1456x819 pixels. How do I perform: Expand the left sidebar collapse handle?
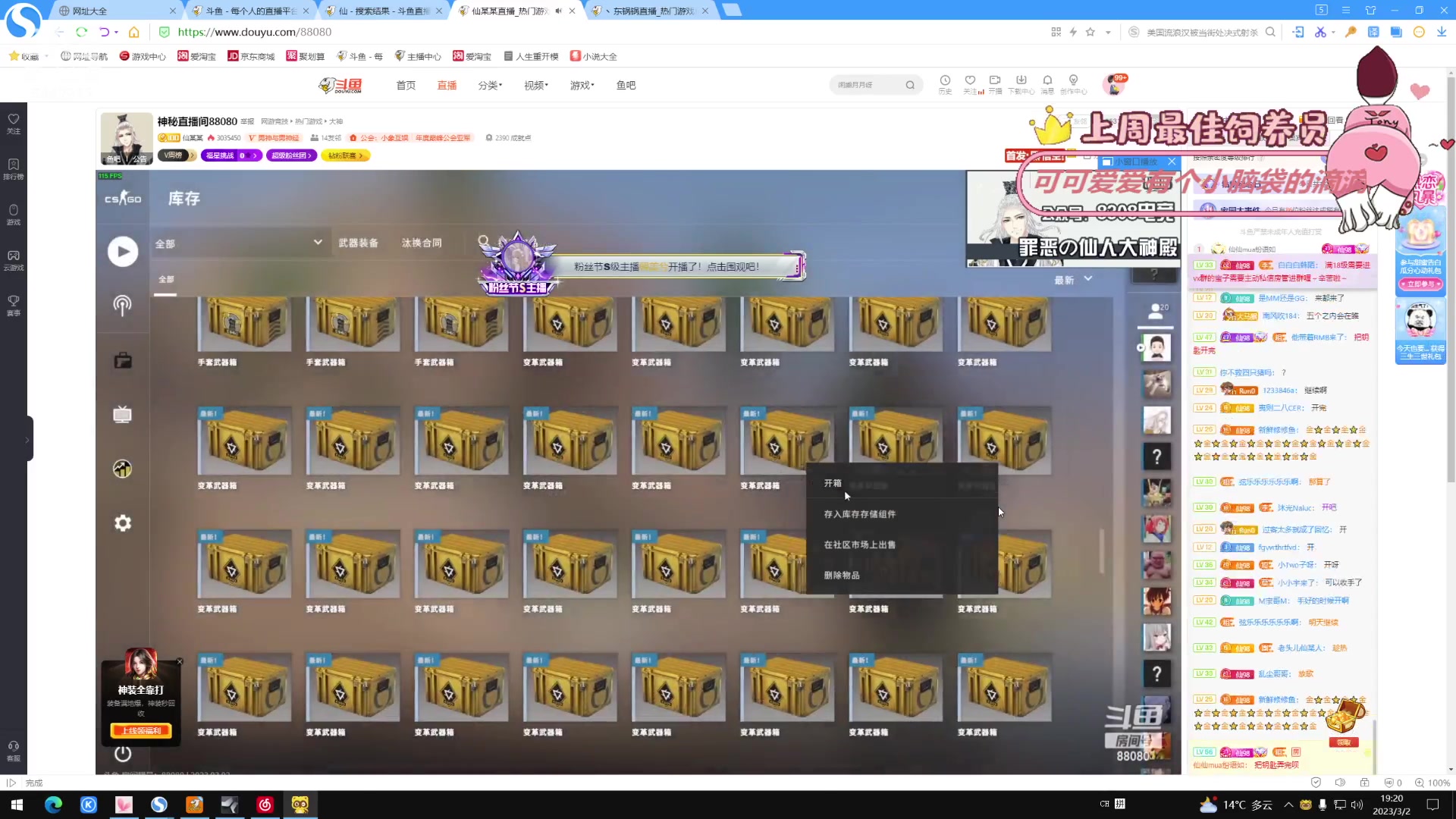point(29,438)
